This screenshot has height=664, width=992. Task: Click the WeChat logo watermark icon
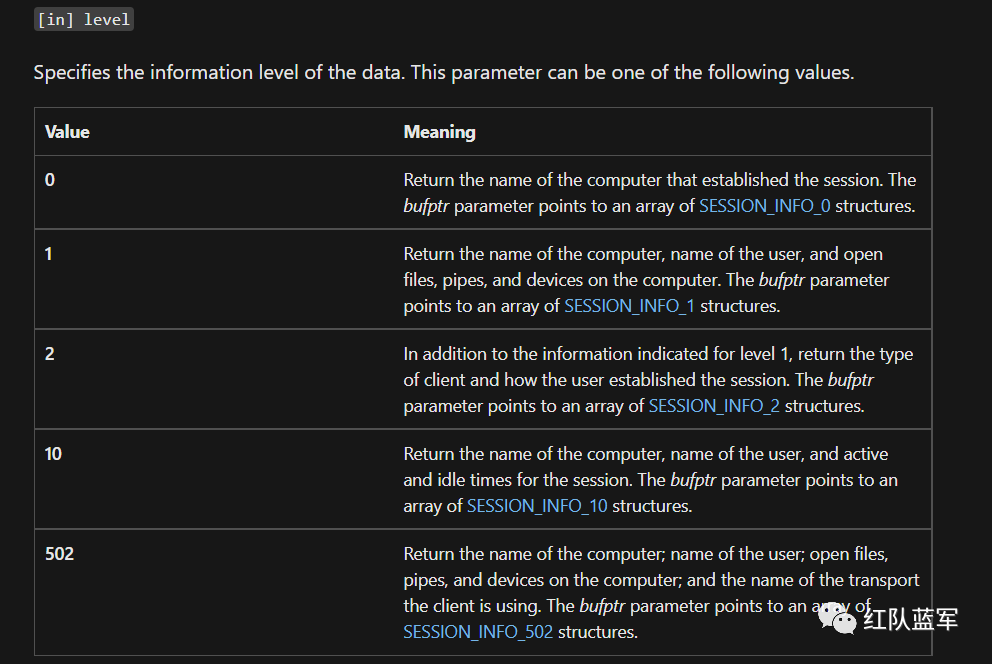836,618
